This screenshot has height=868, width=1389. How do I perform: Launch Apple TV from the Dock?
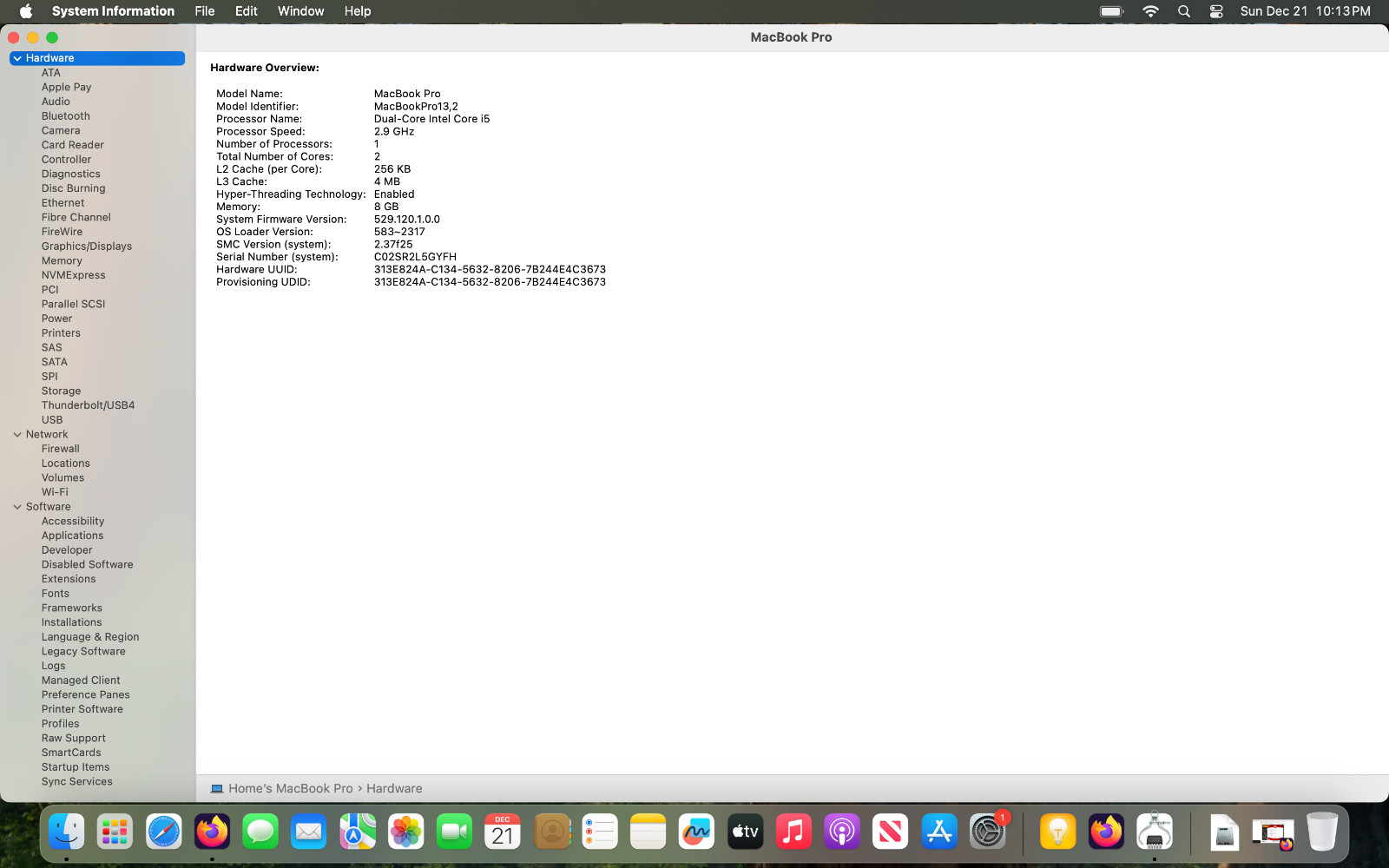pyautogui.click(x=745, y=832)
